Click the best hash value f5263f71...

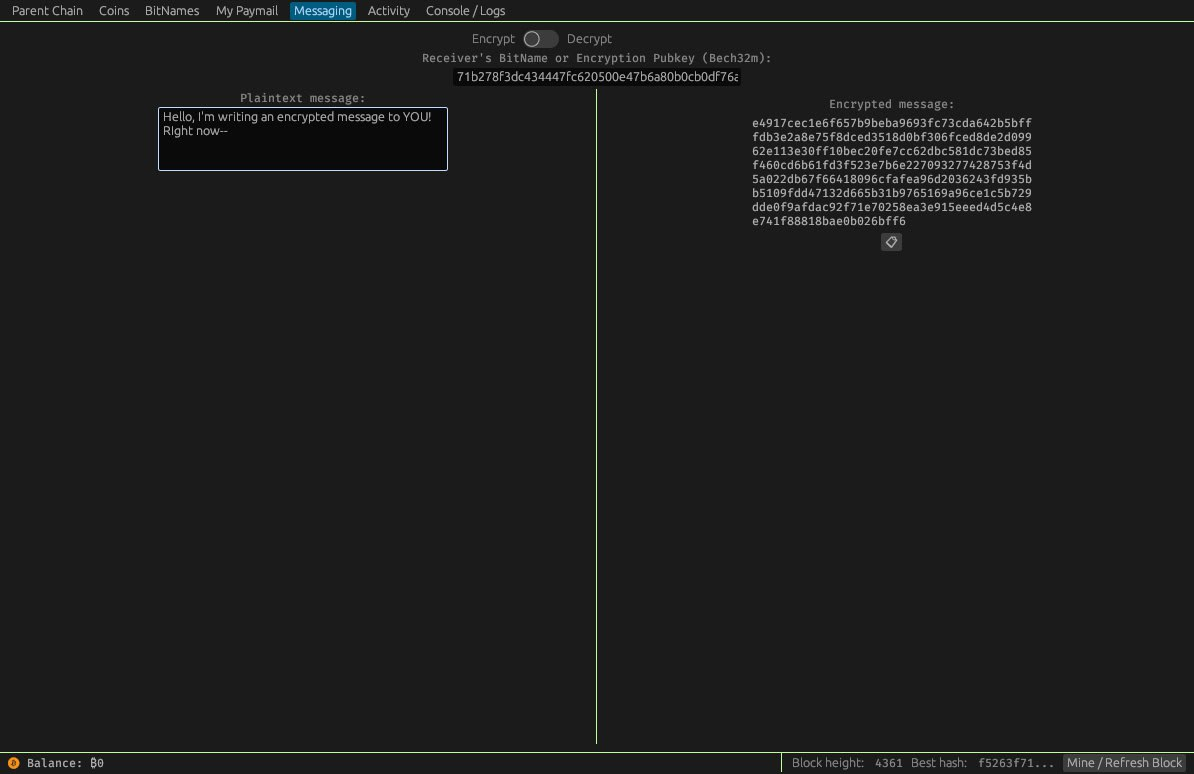(x=1016, y=763)
